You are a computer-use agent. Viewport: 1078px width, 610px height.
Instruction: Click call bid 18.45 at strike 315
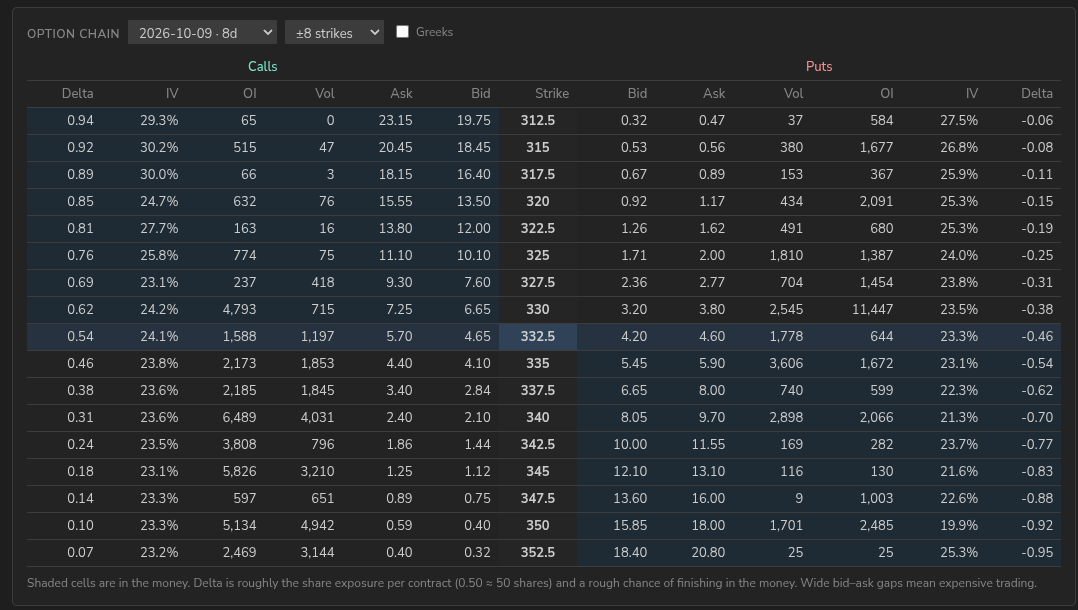coord(474,147)
